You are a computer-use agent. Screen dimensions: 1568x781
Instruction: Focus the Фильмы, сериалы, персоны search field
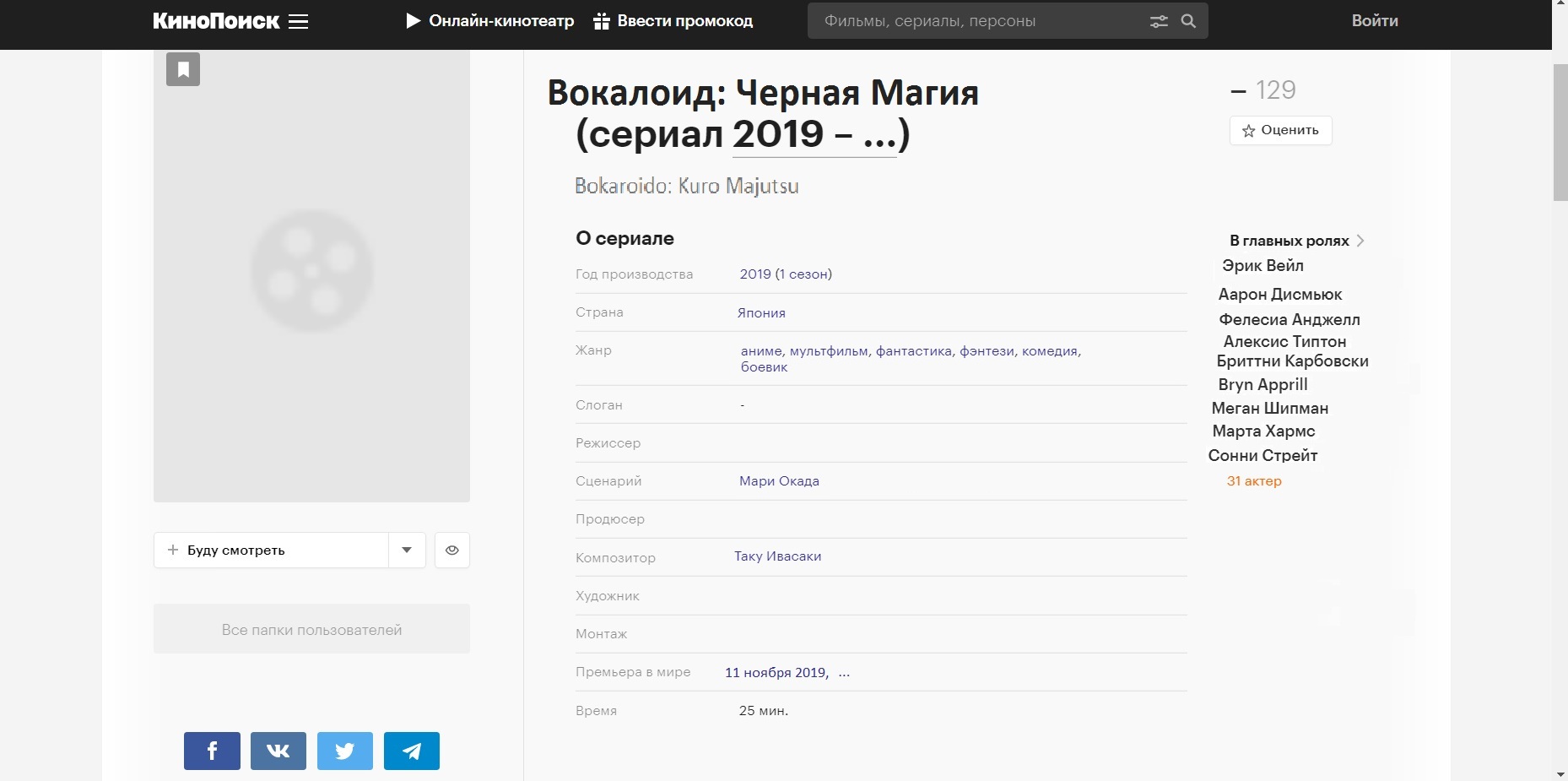point(979,21)
